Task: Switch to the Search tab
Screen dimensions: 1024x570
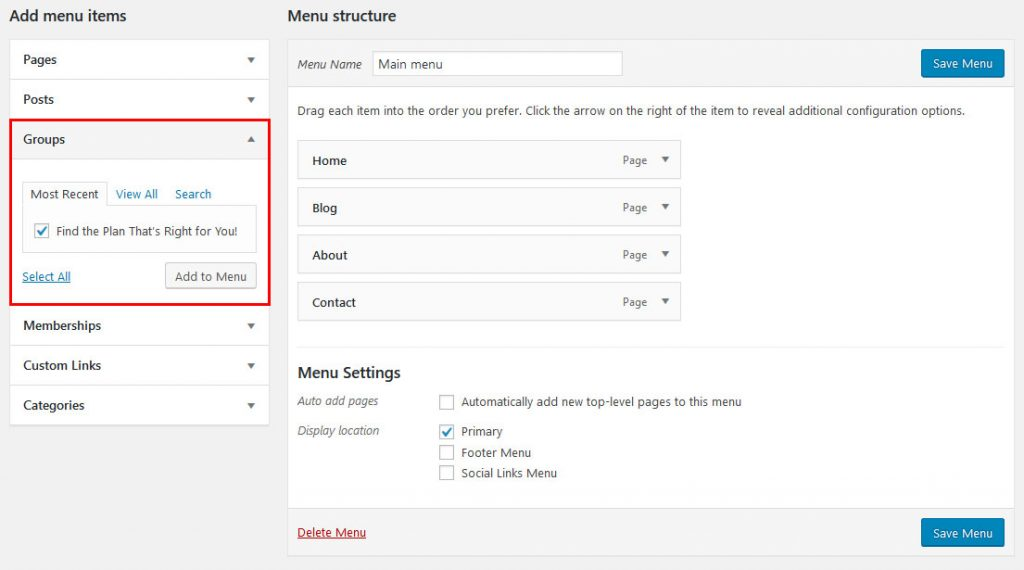Action: coord(193,194)
